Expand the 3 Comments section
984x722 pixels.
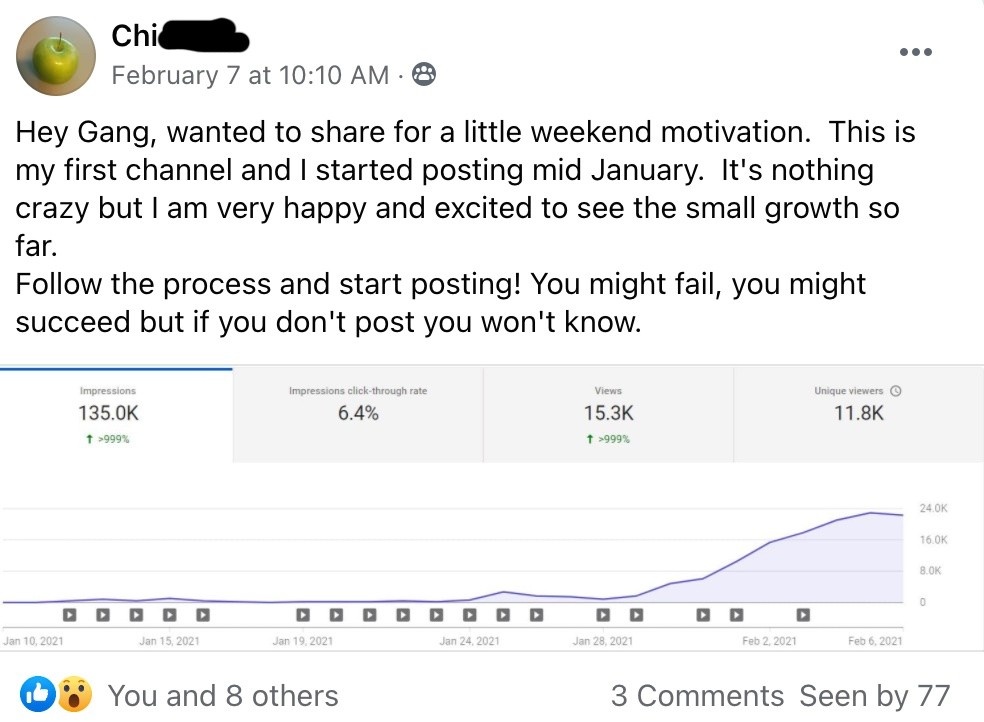[x=697, y=696]
